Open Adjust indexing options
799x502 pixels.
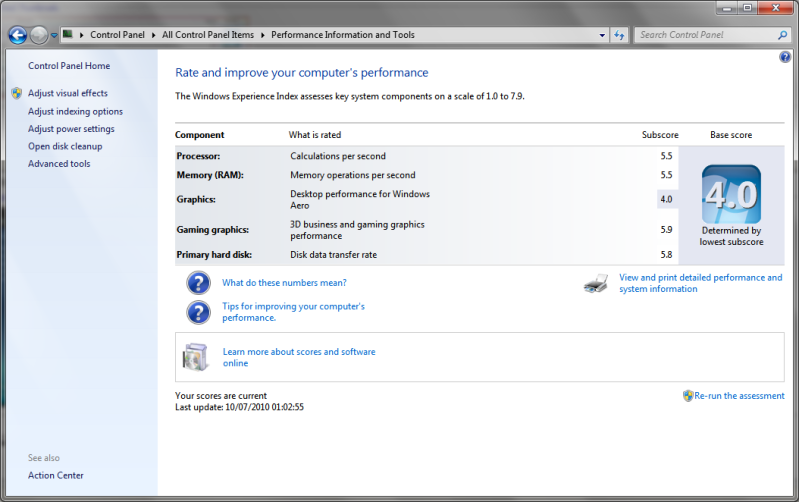[x=75, y=111]
